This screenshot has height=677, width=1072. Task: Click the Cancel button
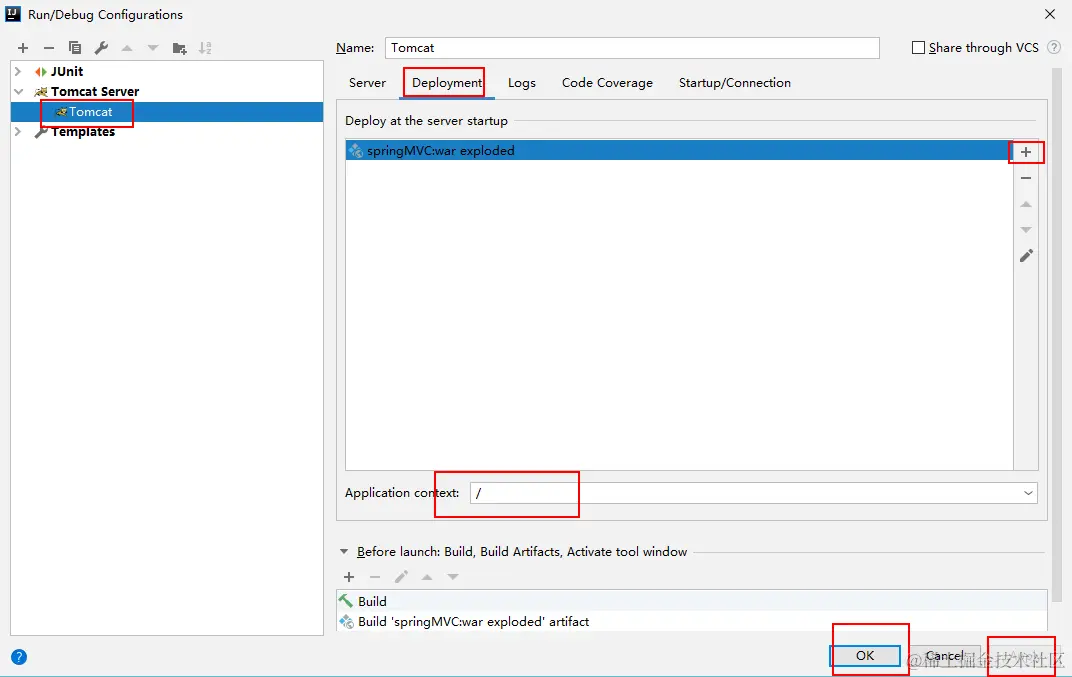click(944, 655)
